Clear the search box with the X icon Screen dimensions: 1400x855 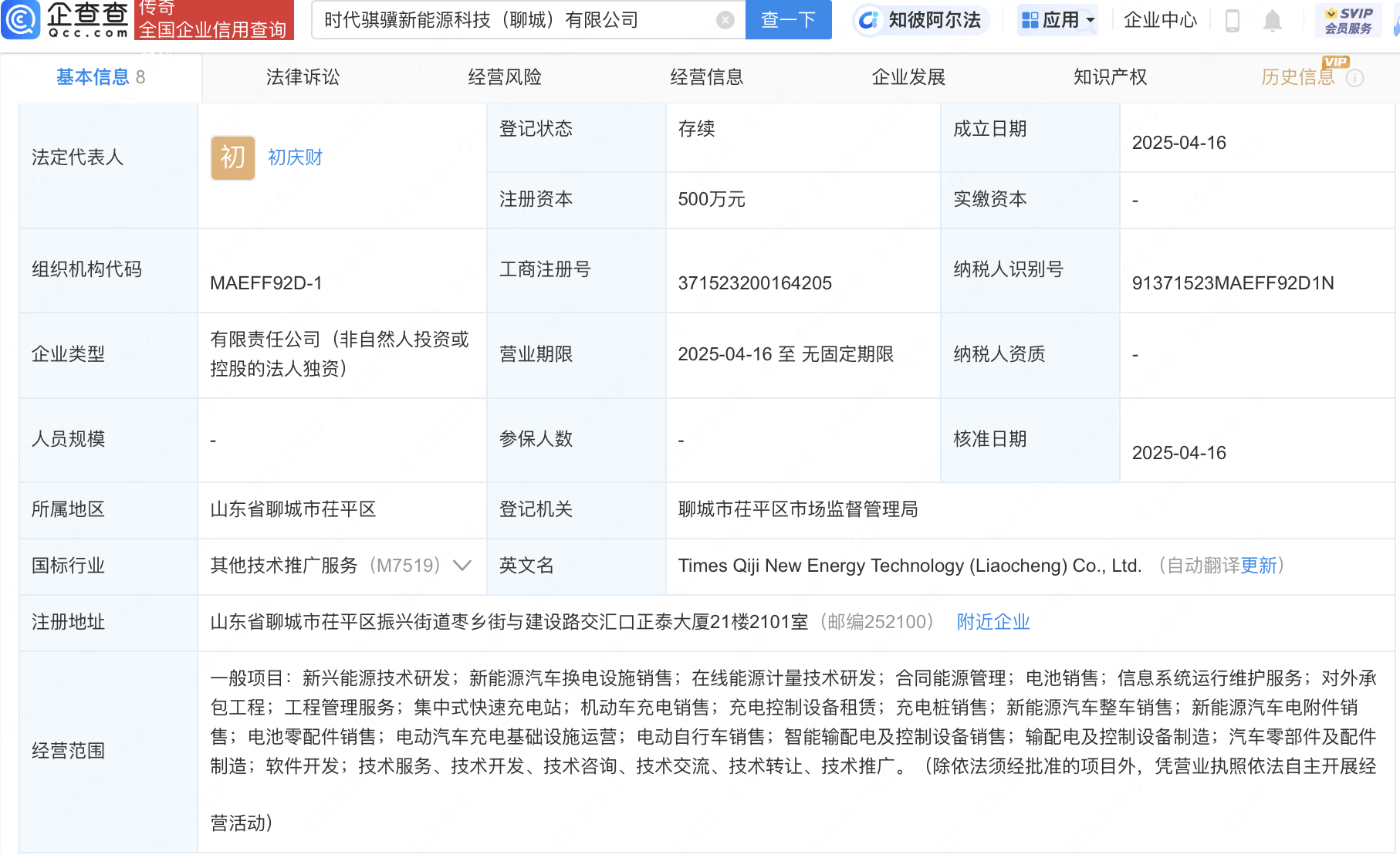[x=724, y=19]
